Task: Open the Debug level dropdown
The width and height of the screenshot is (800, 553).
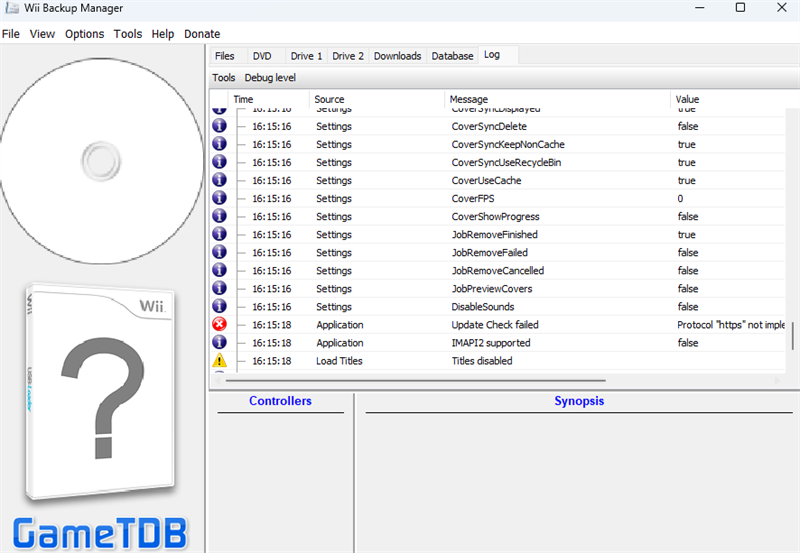Action: pyautogui.click(x=270, y=78)
